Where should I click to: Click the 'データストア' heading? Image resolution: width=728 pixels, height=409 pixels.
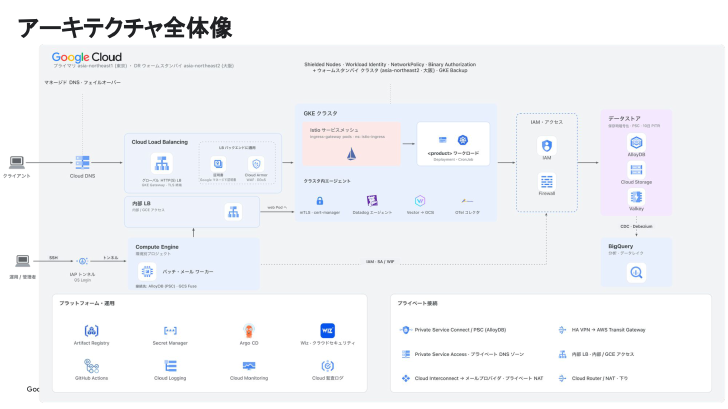tap(624, 118)
